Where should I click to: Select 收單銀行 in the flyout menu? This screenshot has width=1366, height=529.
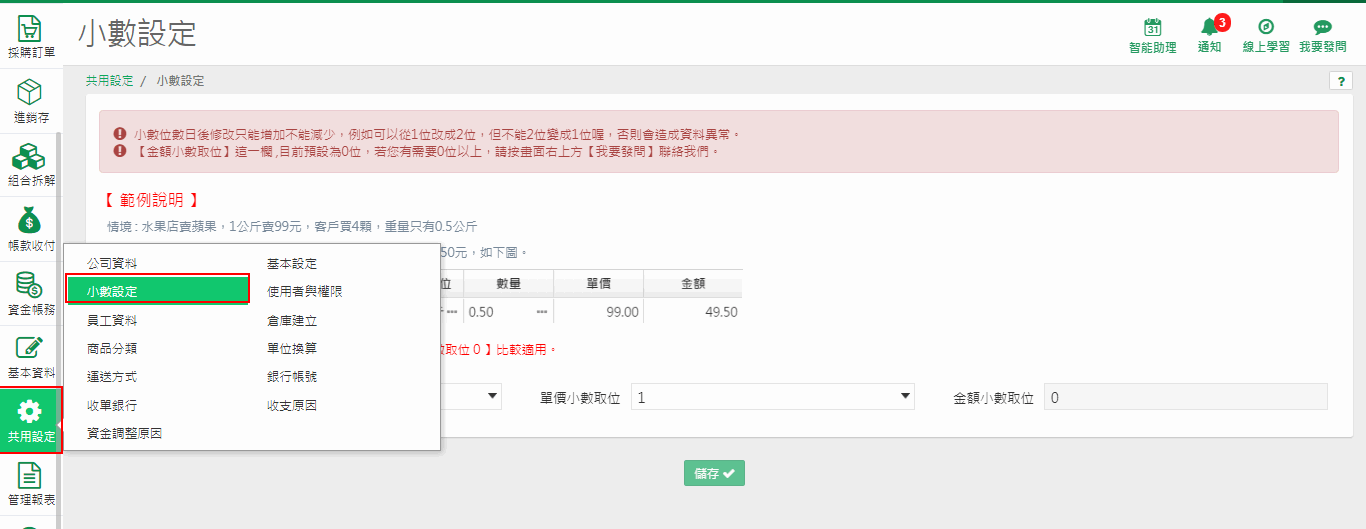(x=112, y=405)
